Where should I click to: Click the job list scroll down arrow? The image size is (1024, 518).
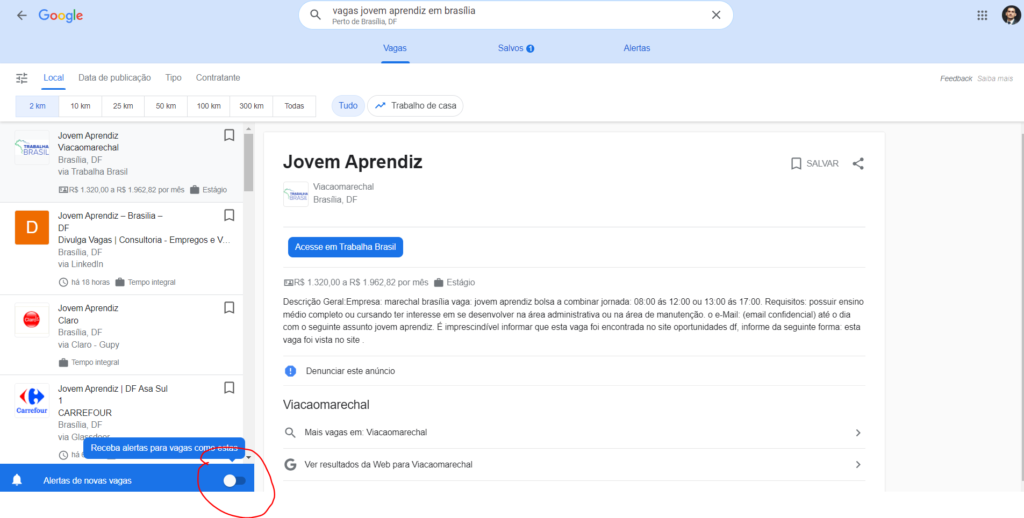pos(248,457)
